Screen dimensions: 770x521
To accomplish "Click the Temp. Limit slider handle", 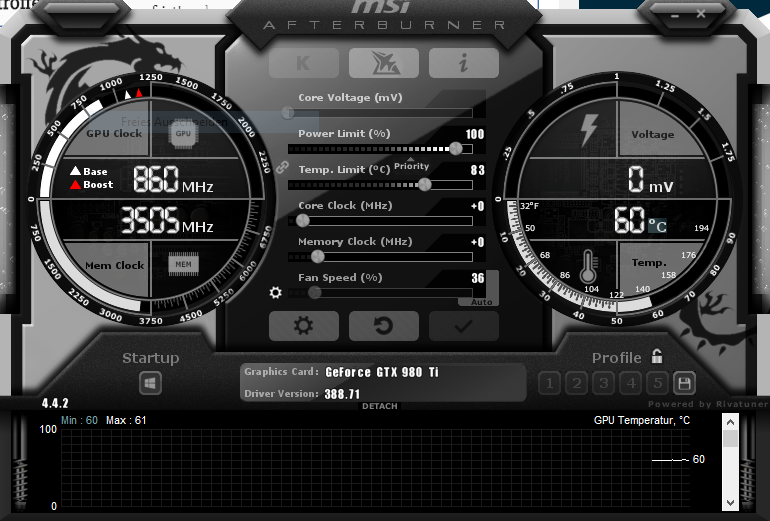I will tap(425, 185).
